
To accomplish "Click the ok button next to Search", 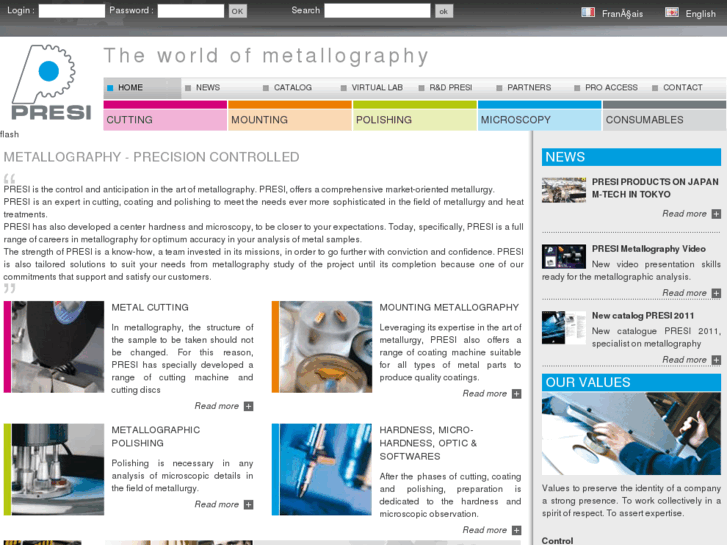I will point(444,11).
